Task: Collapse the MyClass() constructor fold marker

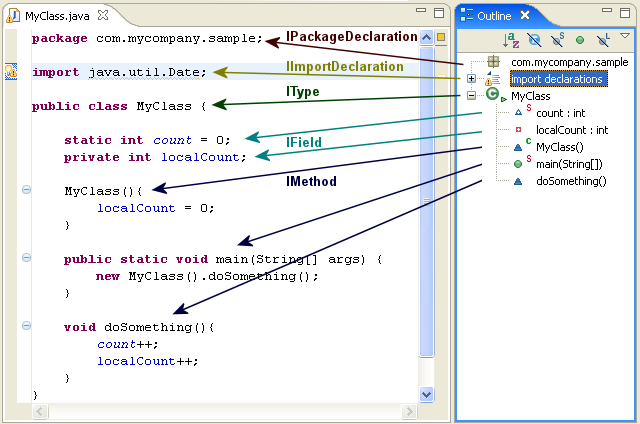Action: pyautogui.click(x=26, y=190)
